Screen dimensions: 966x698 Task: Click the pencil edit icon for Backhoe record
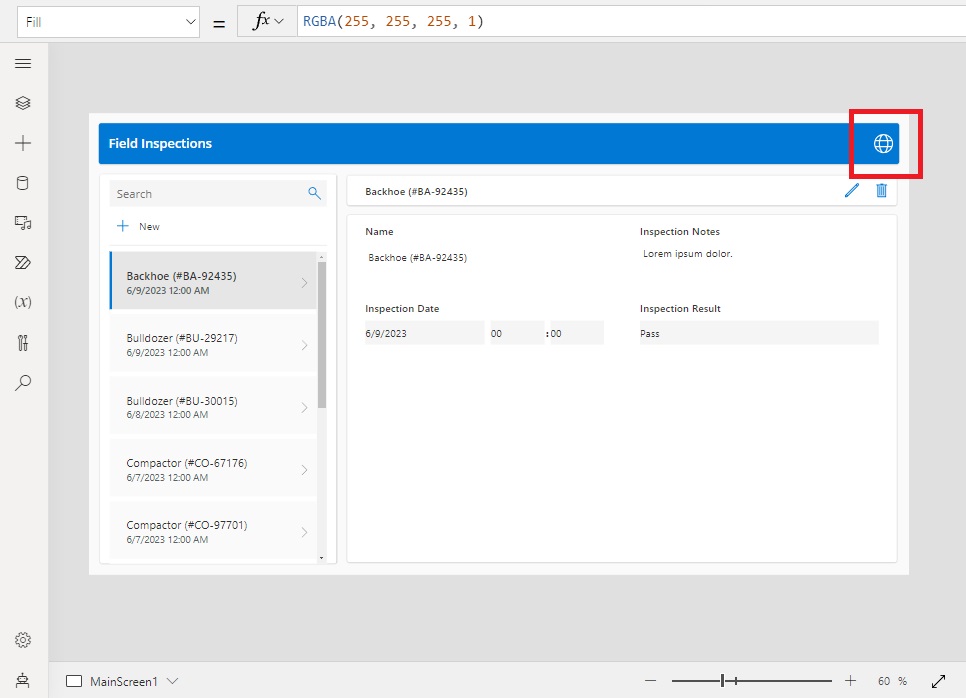(851, 190)
